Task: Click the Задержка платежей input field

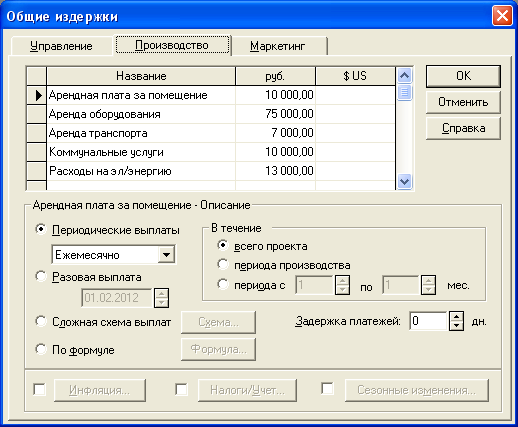Action: coord(429,321)
